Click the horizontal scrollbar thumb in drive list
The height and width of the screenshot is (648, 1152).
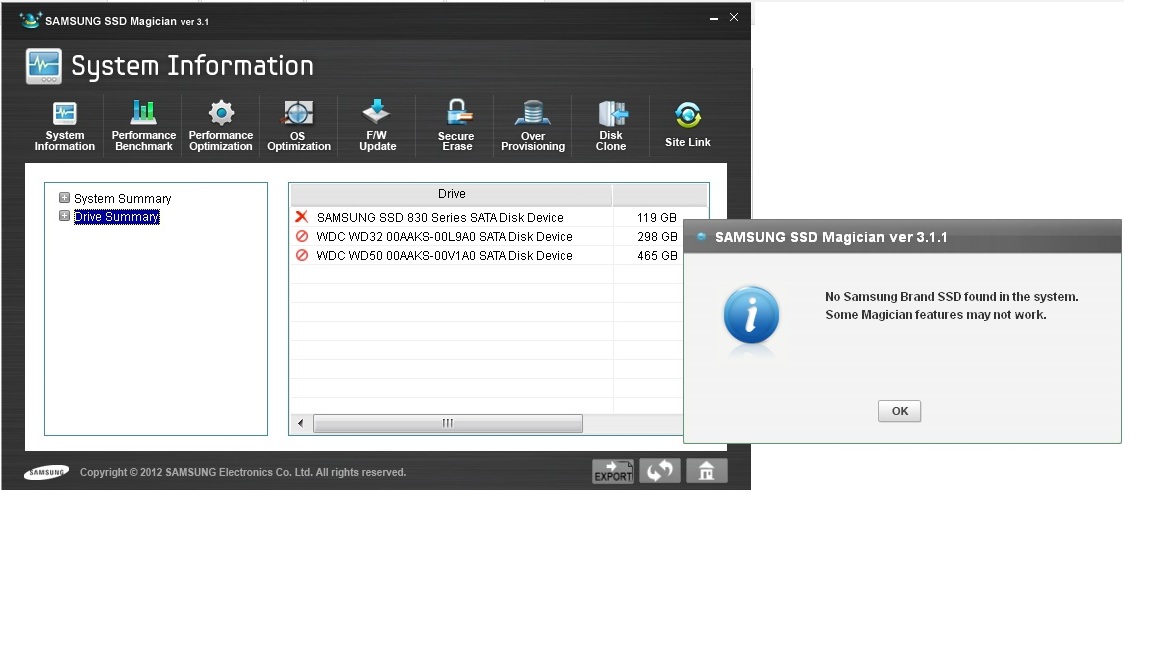click(447, 423)
